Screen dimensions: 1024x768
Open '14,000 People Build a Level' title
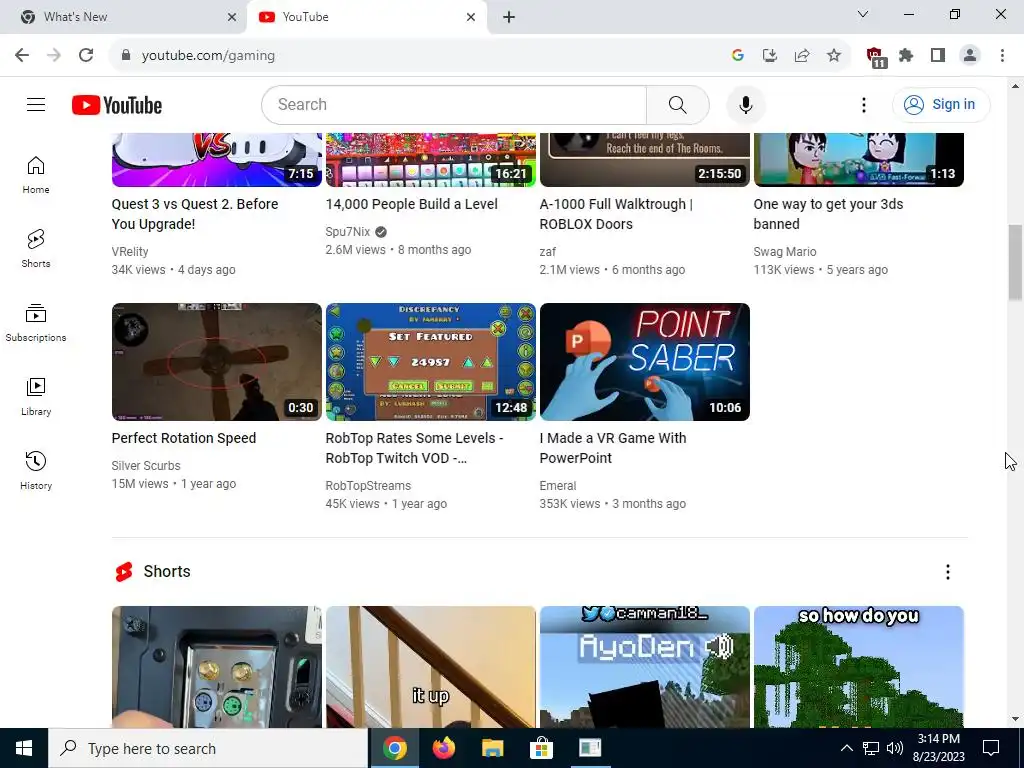tap(411, 204)
